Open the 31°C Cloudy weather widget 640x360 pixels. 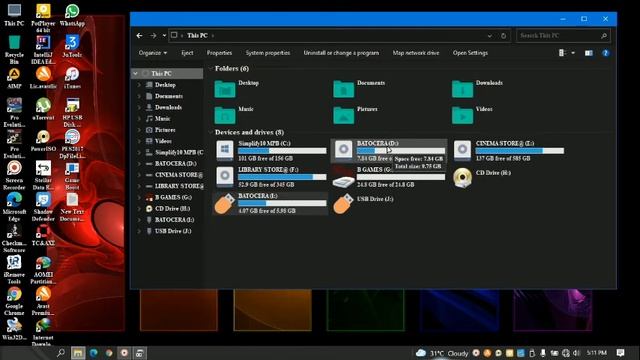[442, 353]
